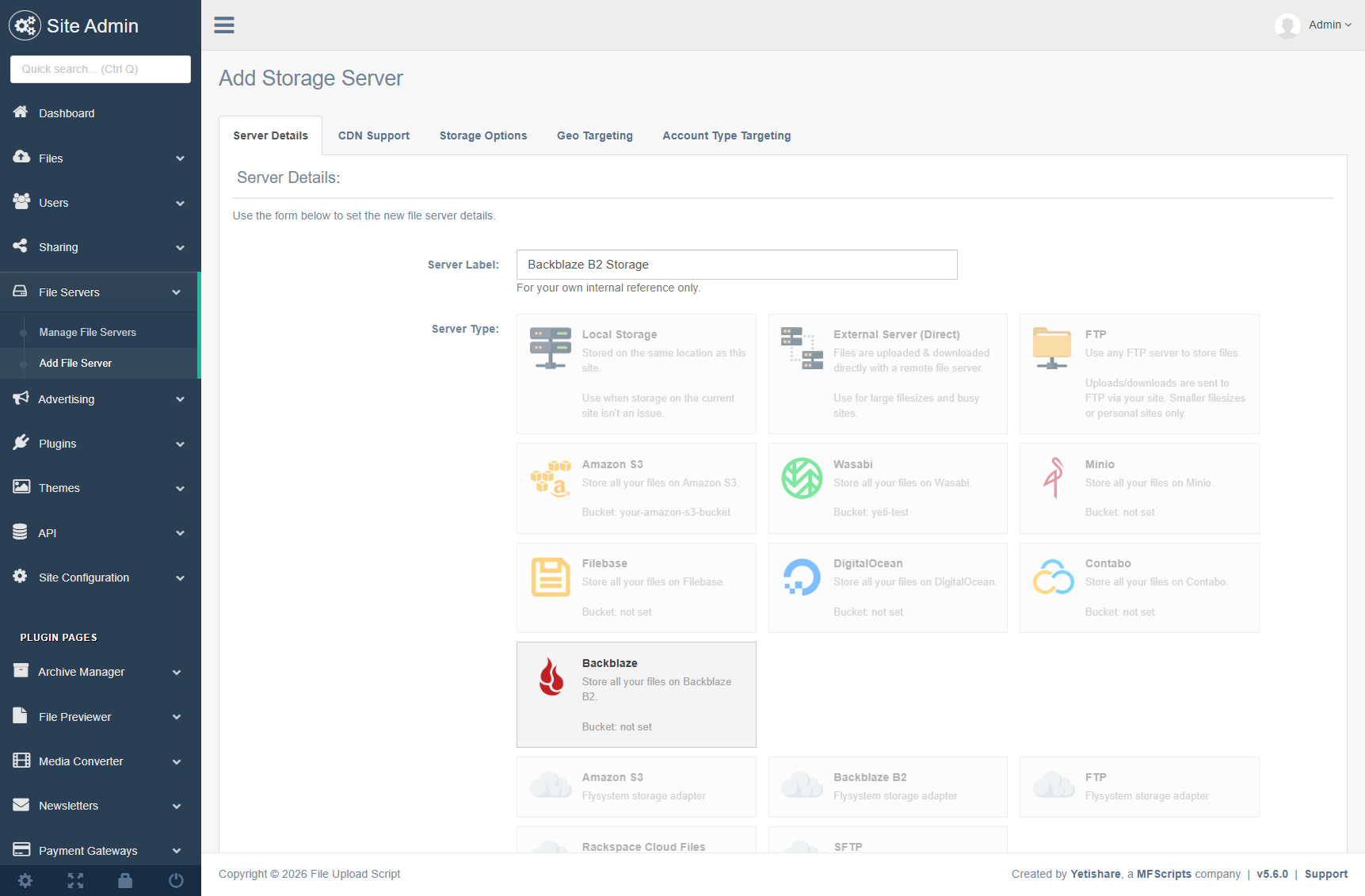Focus the Quick search box

pos(100,69)
